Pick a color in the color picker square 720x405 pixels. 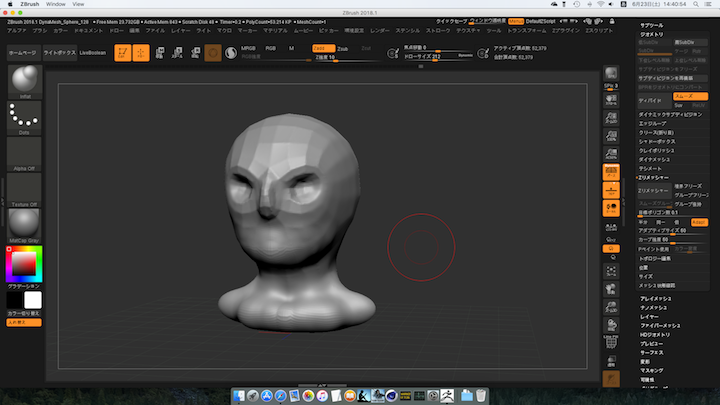coord(24,264)
